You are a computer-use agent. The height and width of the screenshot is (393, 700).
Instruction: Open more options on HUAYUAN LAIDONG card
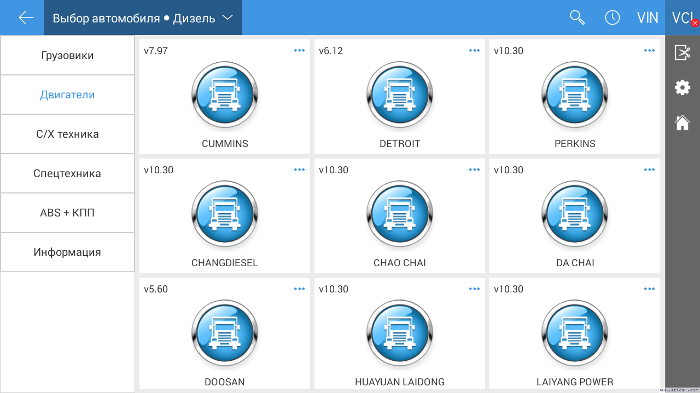474,289
